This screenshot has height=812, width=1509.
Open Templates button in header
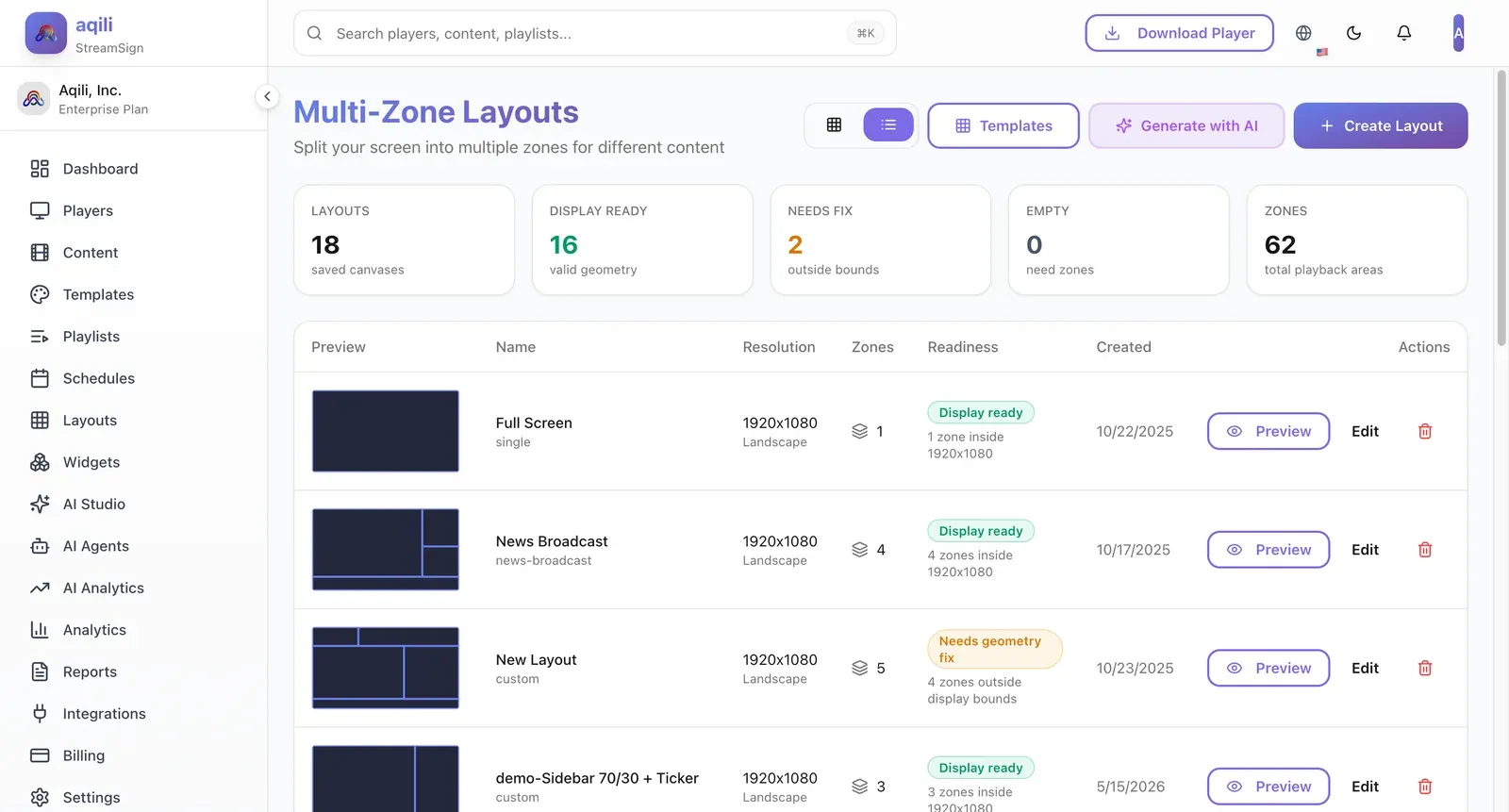(1003, 125)
